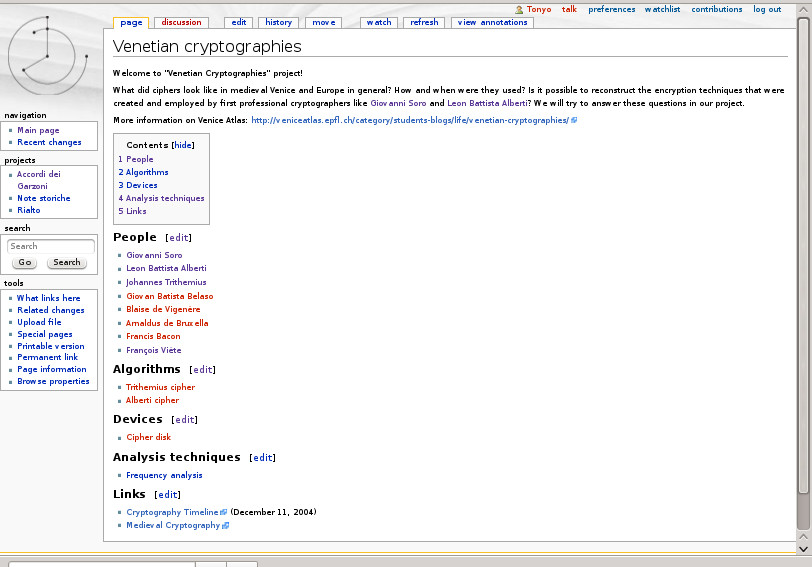The height and width of the screenshot is (567, 812).
Task: Click log out
Action: (x=767, y=9)
